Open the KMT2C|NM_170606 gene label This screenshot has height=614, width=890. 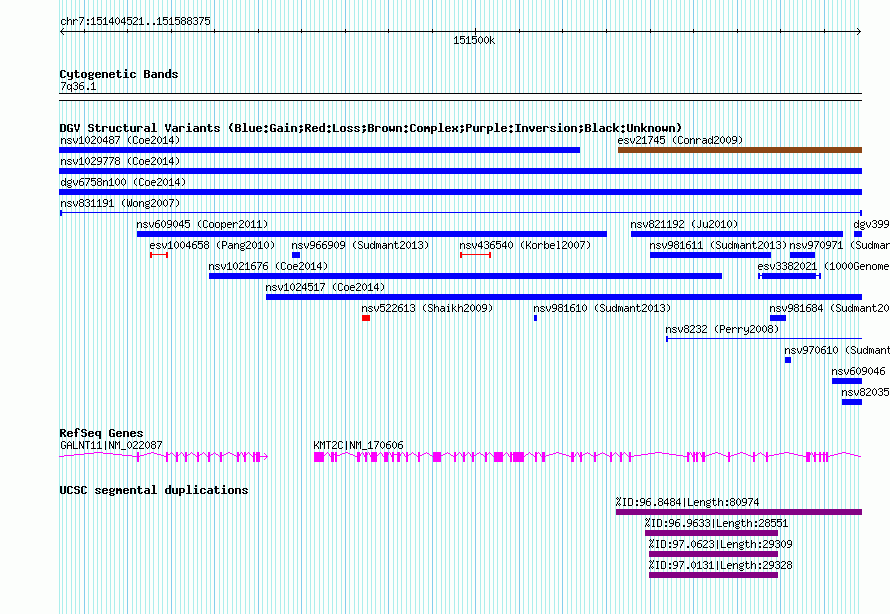pos(358,445)
